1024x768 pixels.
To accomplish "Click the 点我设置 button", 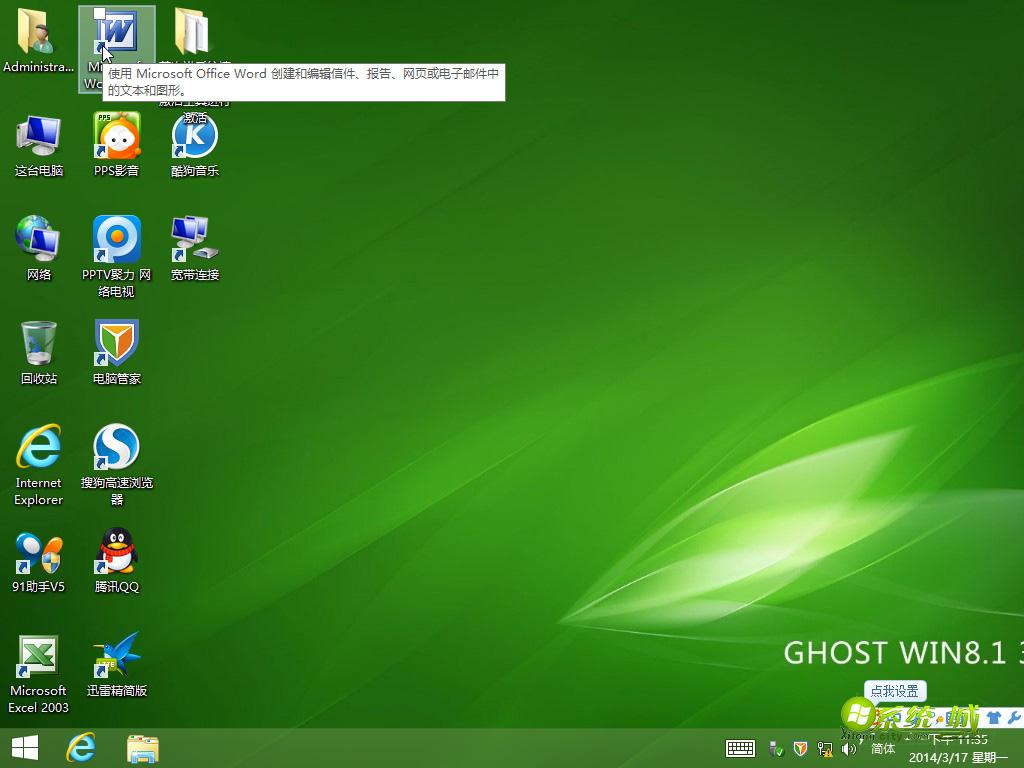I will click(895, 691).
